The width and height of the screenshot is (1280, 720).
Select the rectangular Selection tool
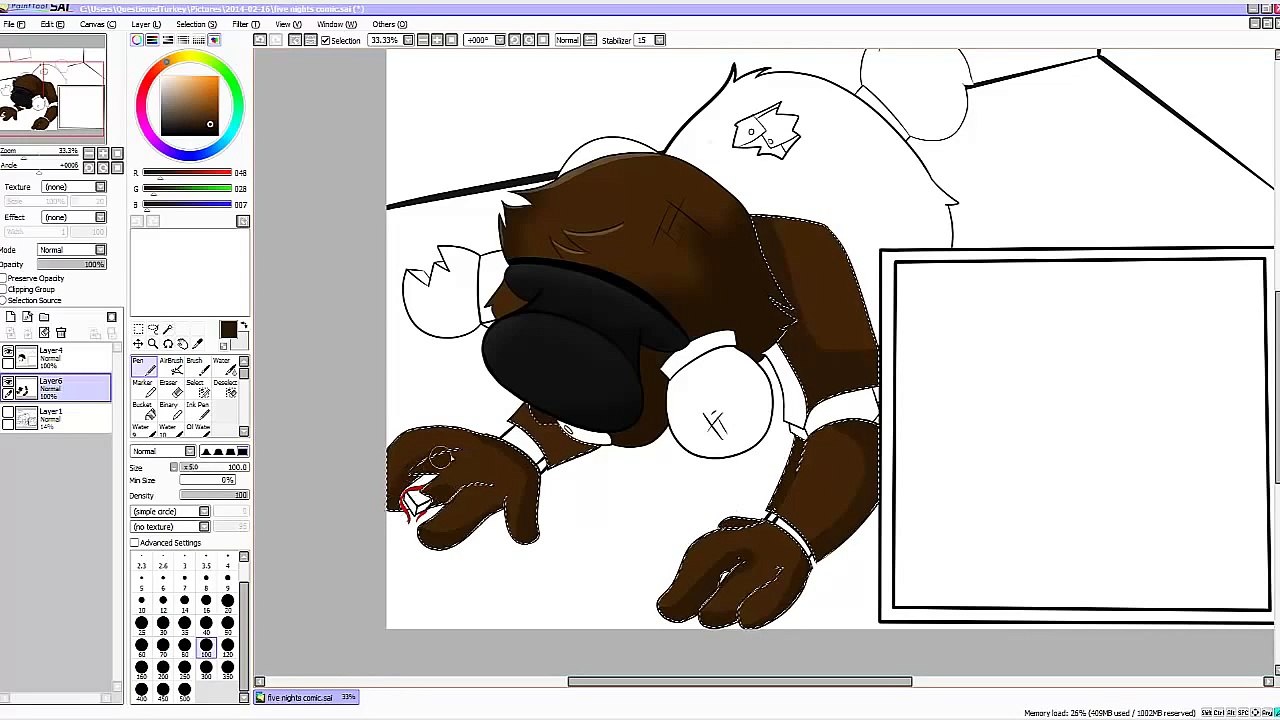click(x=138, y=329)
